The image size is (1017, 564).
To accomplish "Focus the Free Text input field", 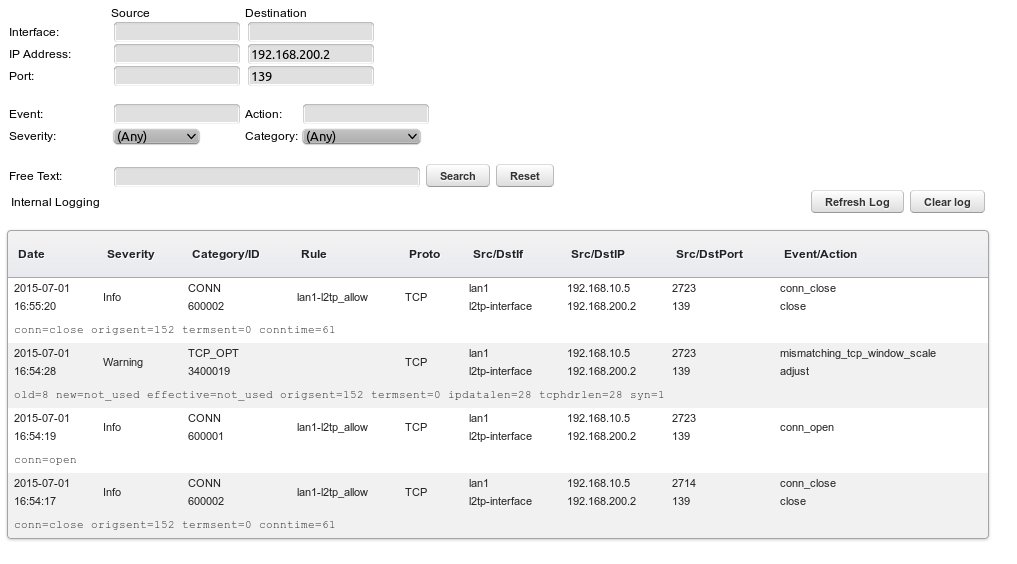I will [266, 176].
